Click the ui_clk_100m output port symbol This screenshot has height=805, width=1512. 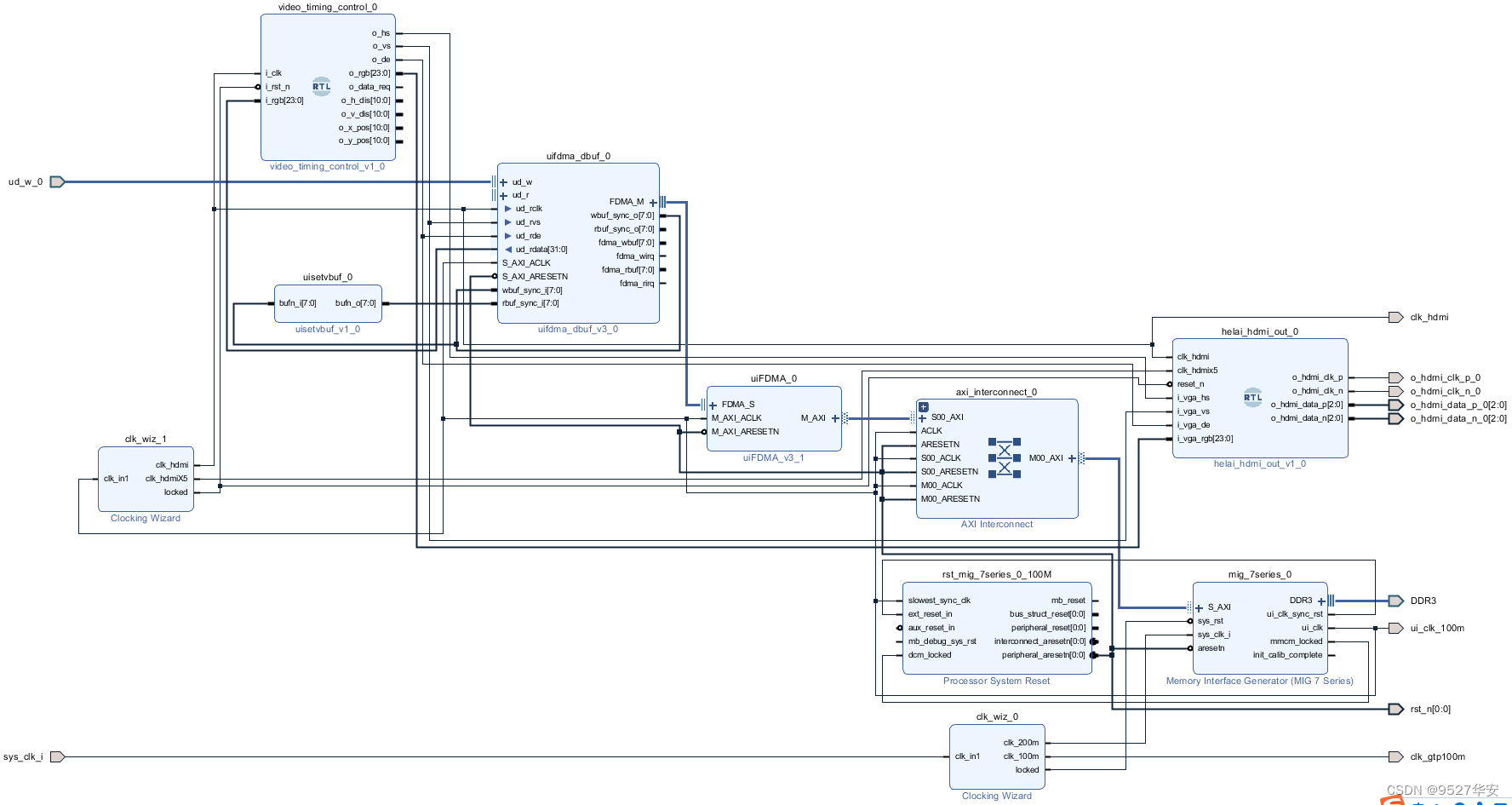pos(1395,628)
